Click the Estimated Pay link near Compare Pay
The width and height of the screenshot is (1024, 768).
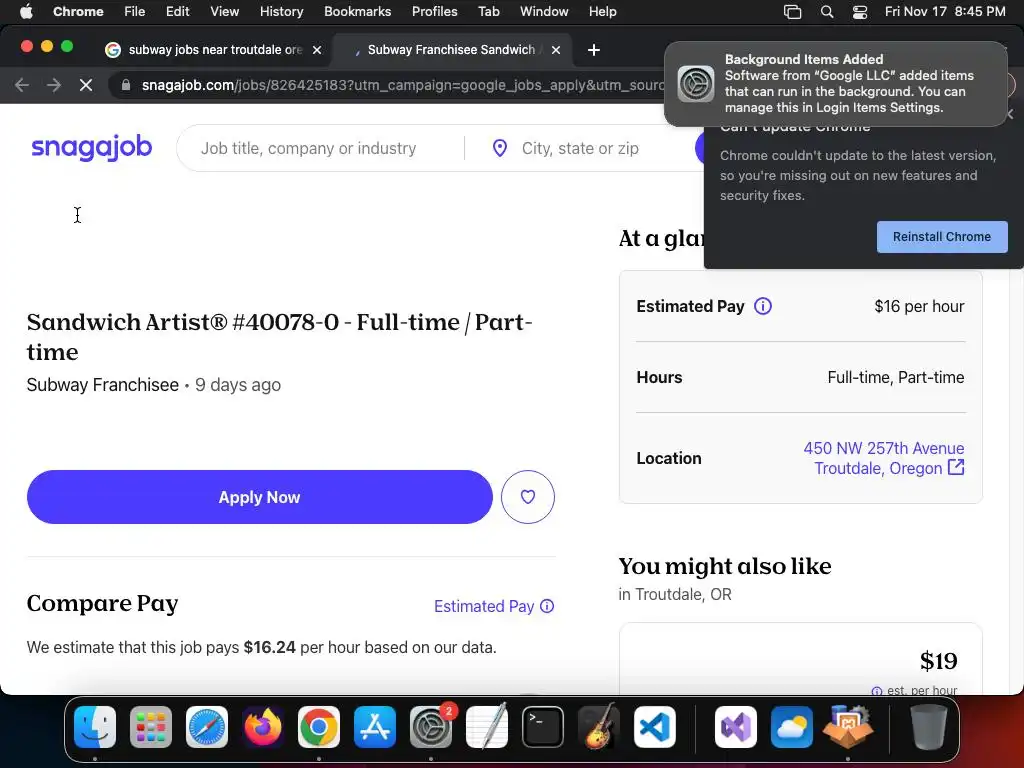coord(484,606)
